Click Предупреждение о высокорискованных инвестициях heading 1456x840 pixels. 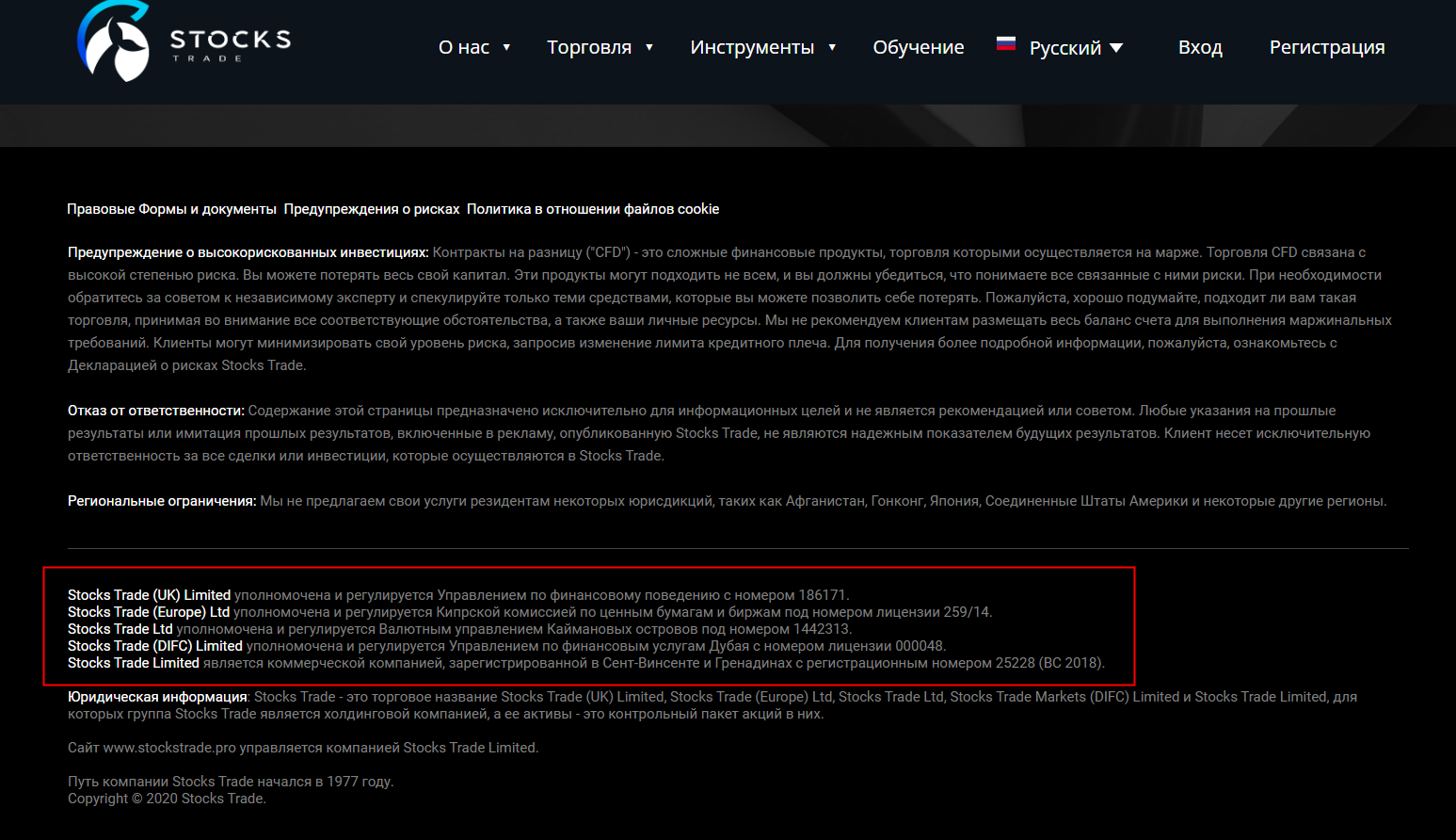click(248, 252)
